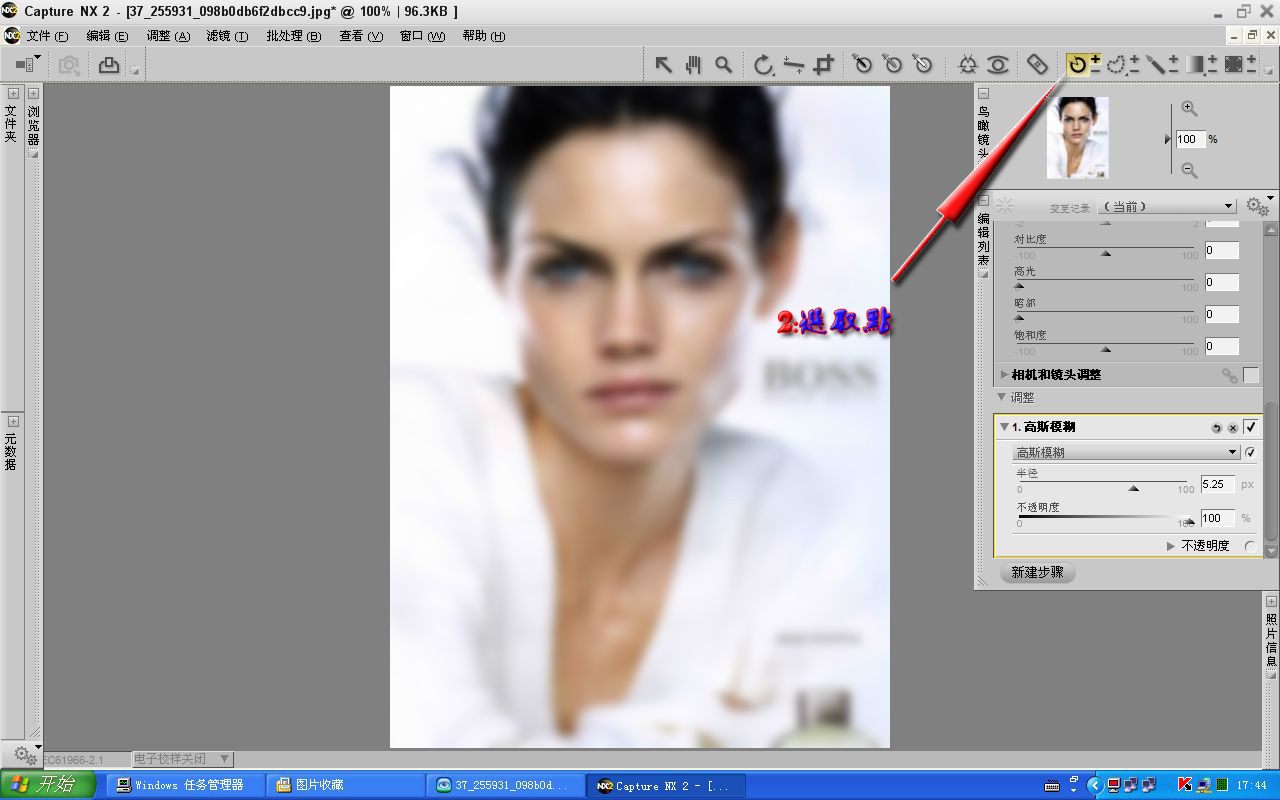Image resolution: width=1280 pixels, height=800 pixels.
Task: Collapse the 调整 section
Action: tap(1002, 397)
